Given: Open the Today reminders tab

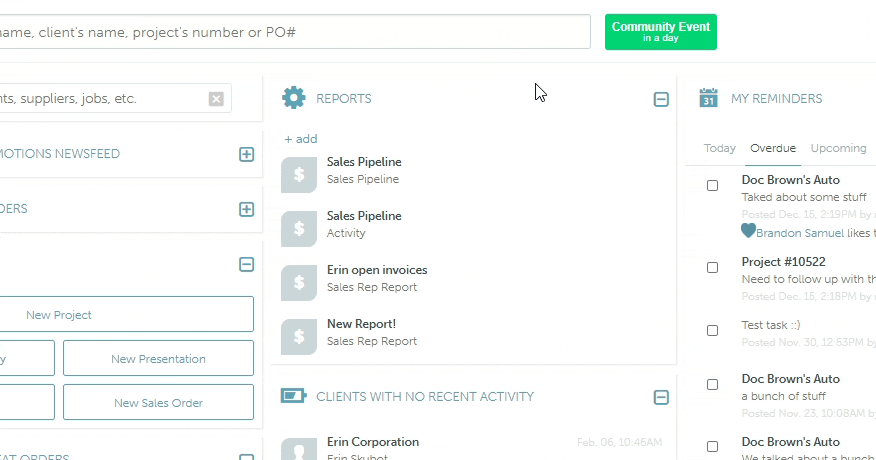Looking at the screenshot, I should click(x=719, y=148).
